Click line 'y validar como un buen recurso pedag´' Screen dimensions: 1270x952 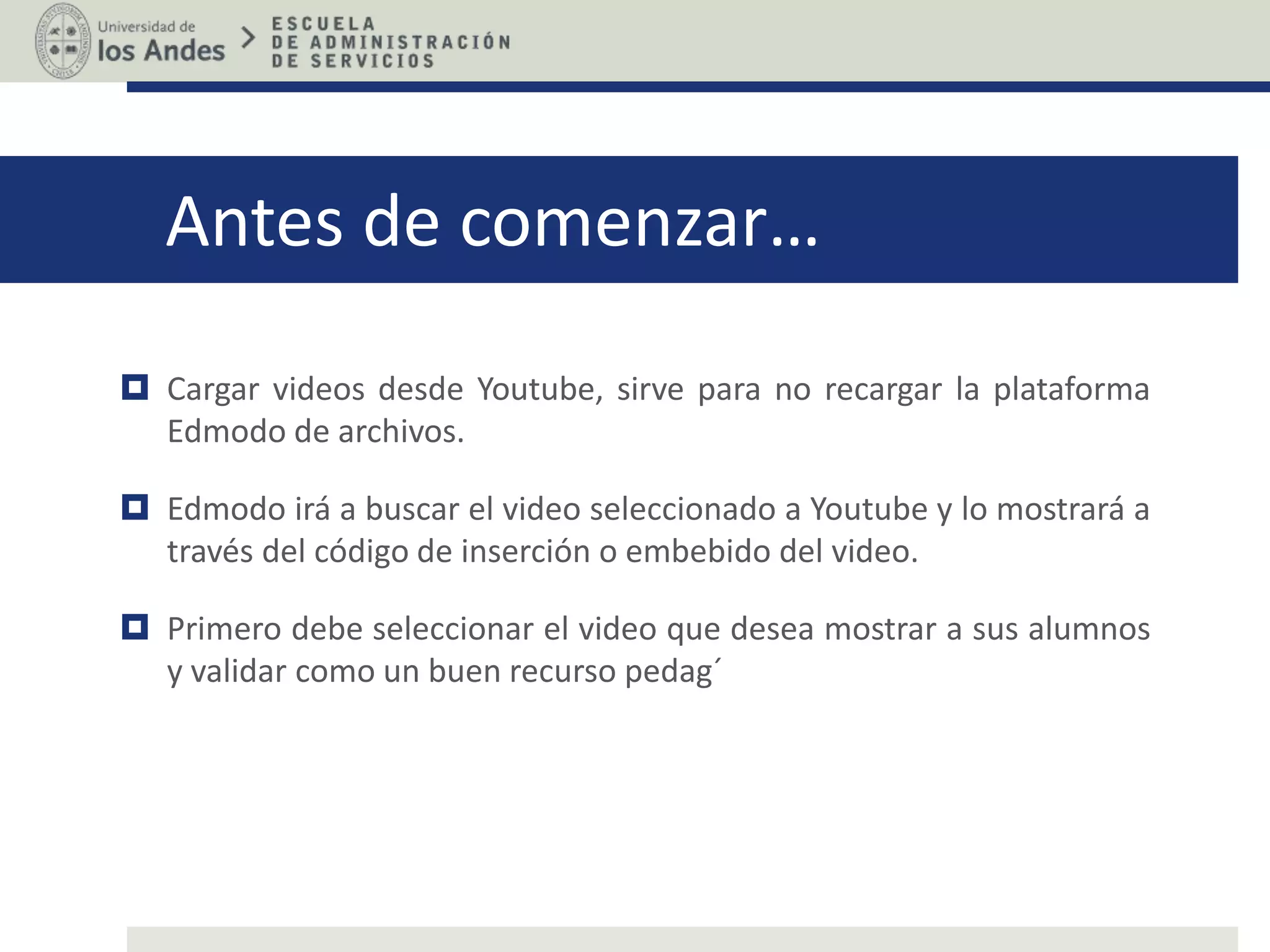(x=444, y=672)
